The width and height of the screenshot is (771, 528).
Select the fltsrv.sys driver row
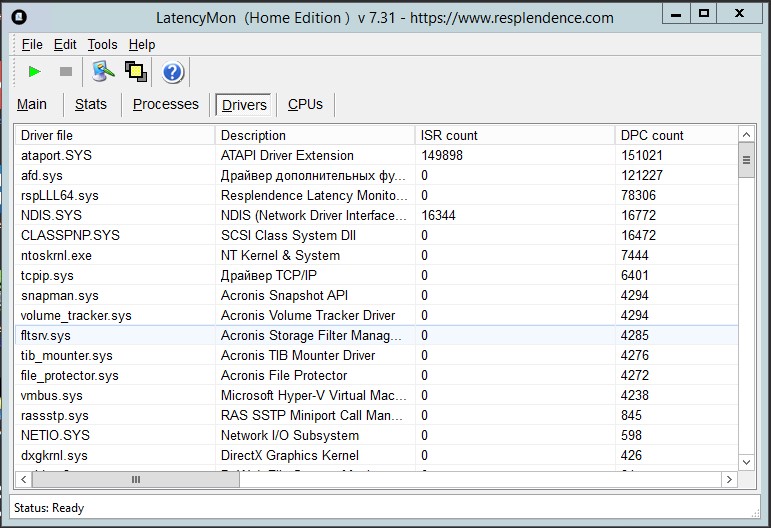[377, 335]
